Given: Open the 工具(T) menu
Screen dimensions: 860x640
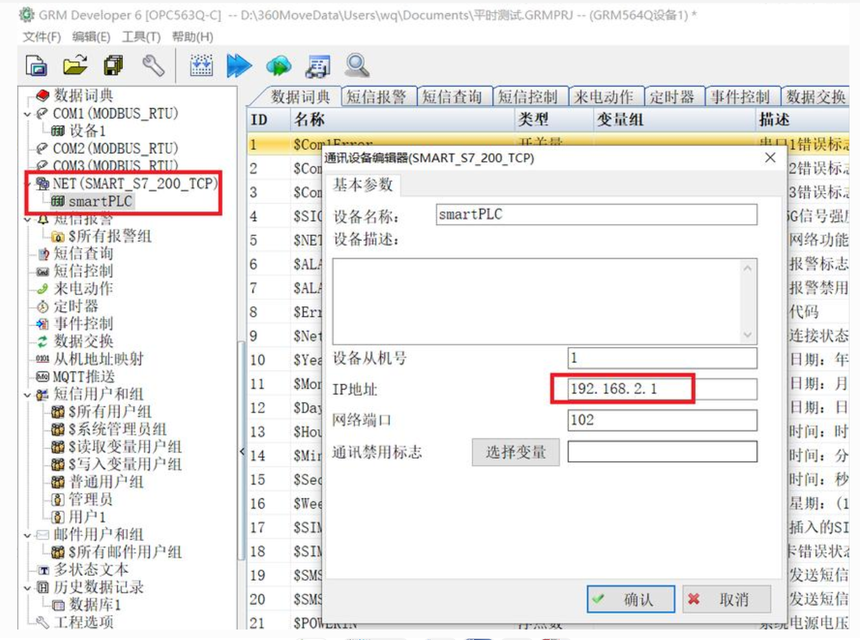Looking at the screenshot, I should 141,37.
